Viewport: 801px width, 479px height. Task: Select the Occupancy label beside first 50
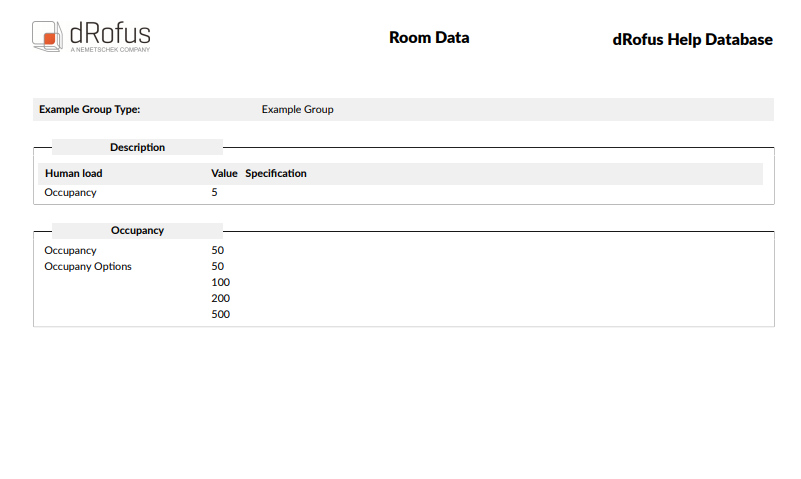[70, 250]
